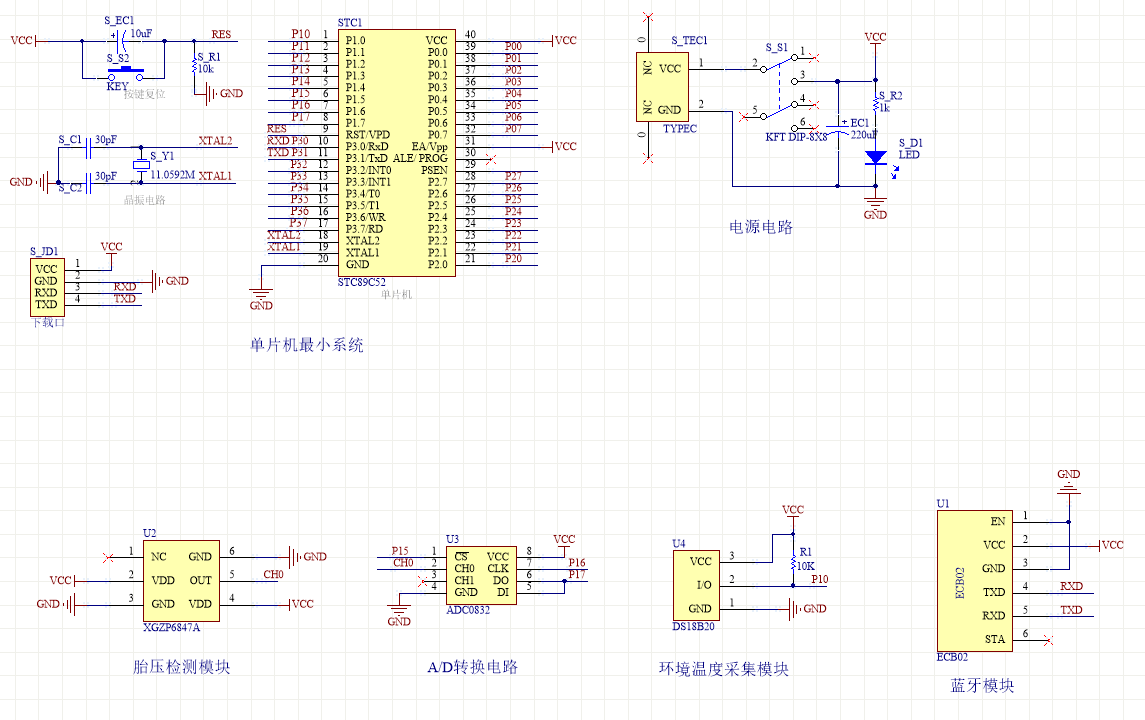Click the 220uF value text for EC1
Image resolution: width=1145 pixels, height=720 pixels.
863,134
